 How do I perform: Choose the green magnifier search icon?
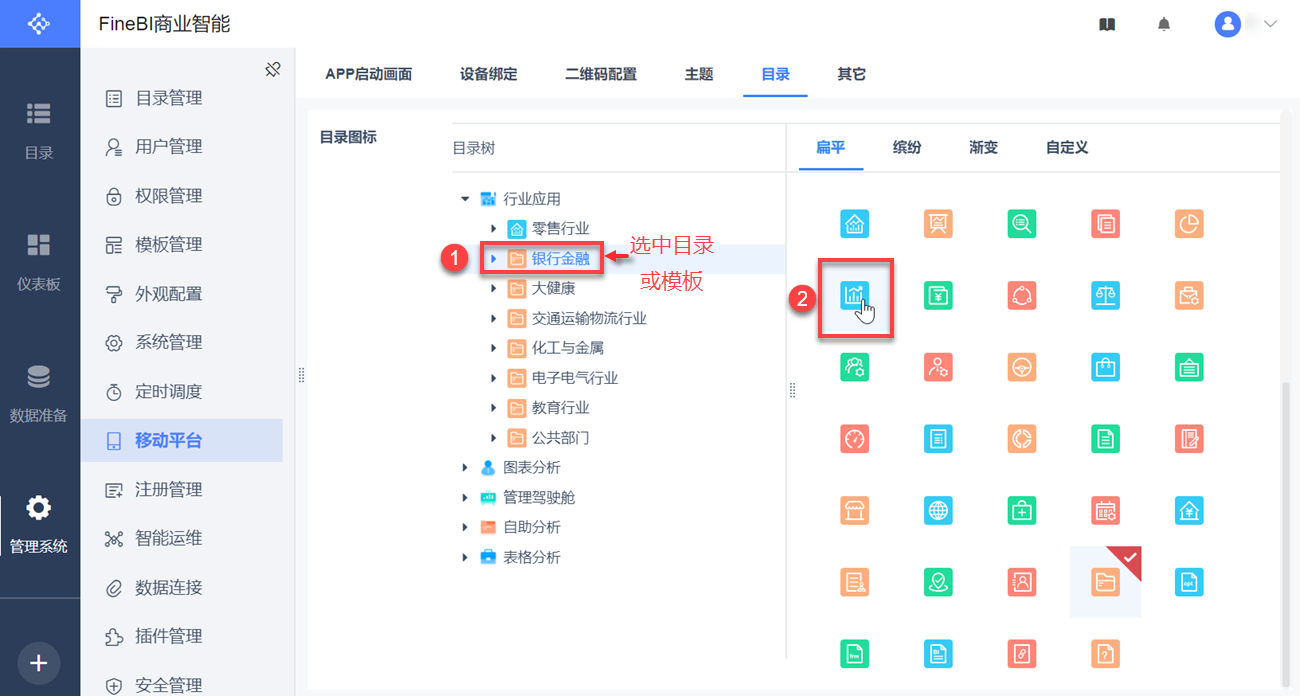(x=1022, y=224)
